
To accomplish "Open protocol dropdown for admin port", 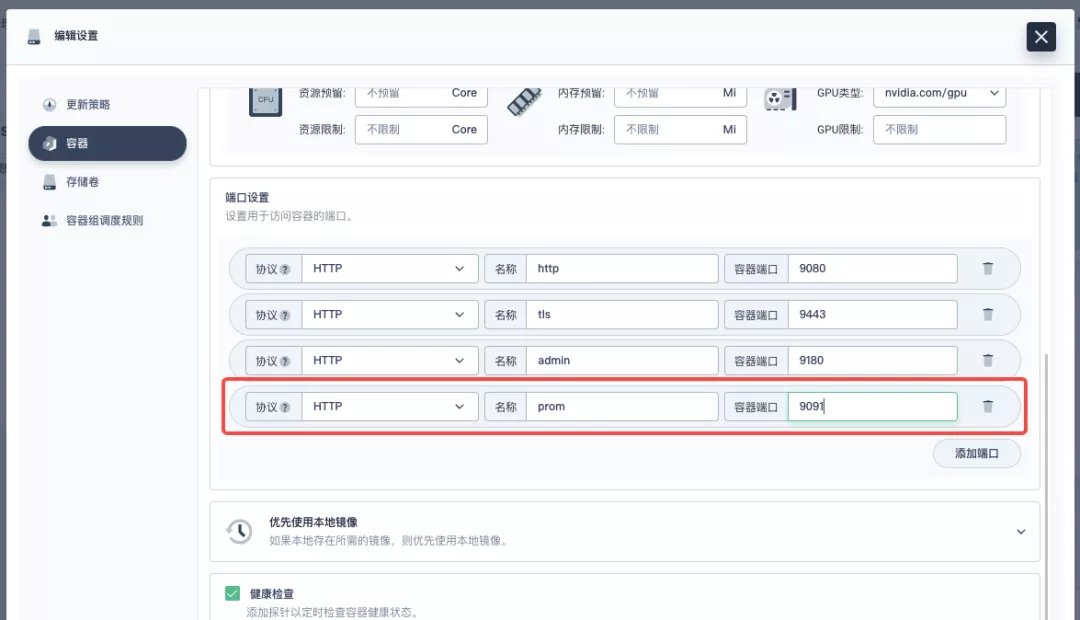I will point(390,360).
